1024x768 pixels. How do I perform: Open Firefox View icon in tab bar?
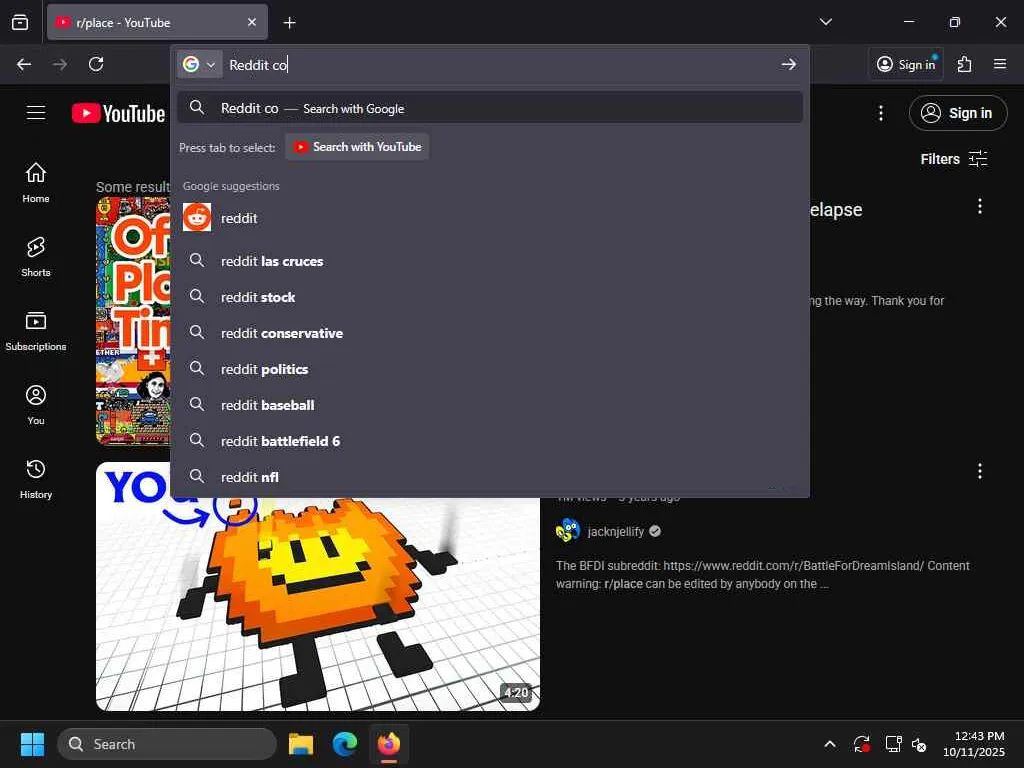coord(20,22)
